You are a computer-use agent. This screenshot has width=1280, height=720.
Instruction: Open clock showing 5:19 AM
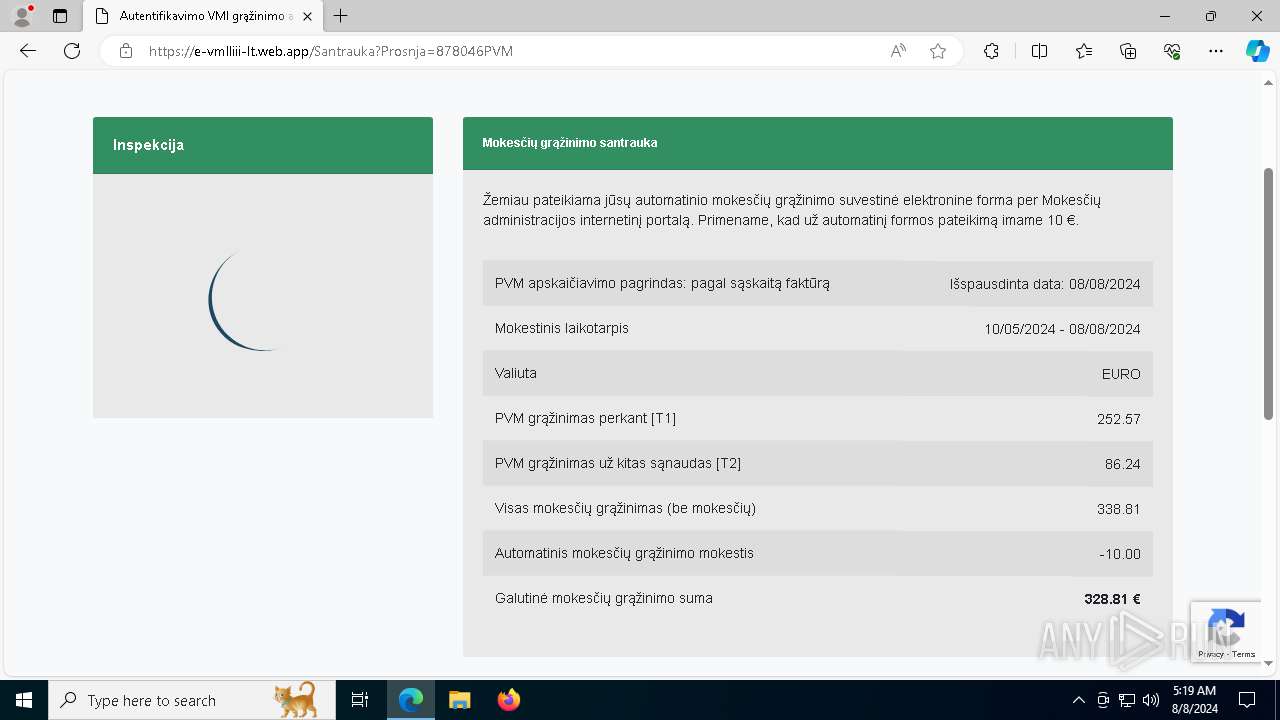coord(1194,700)
